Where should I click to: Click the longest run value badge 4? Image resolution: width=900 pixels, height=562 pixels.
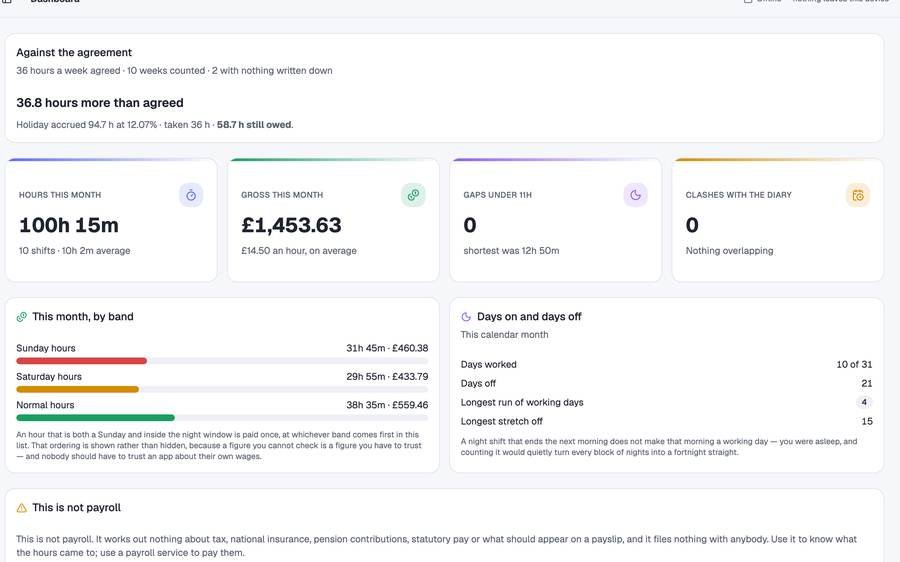point(864,402)
